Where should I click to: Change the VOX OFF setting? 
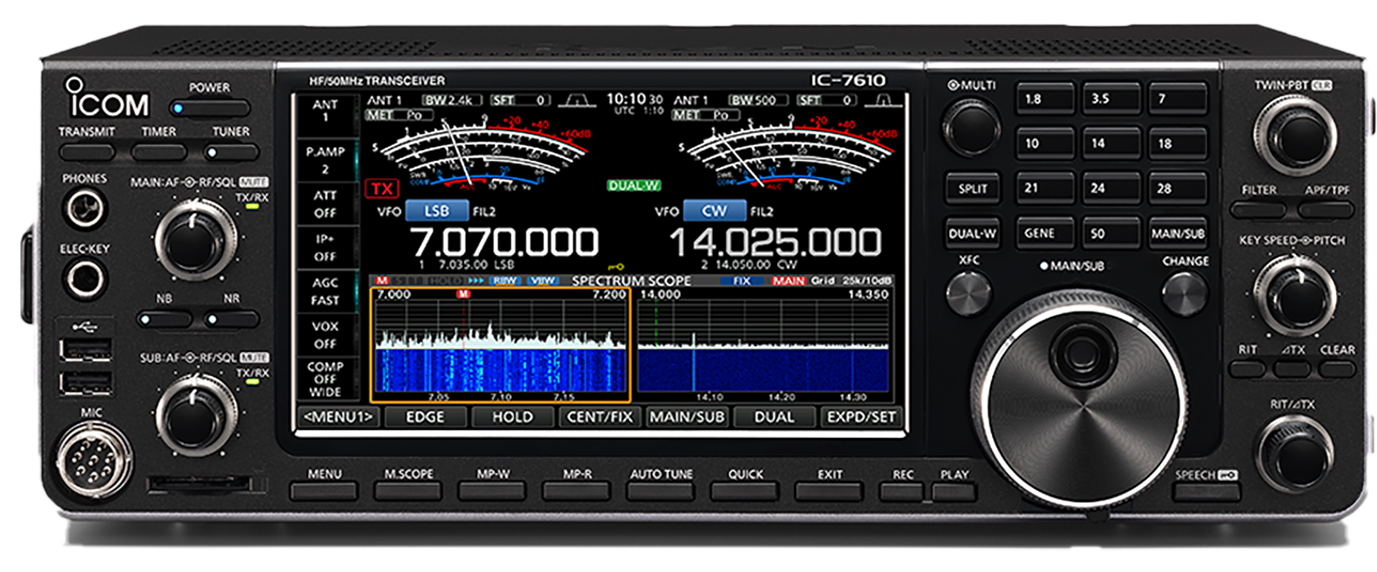click(325, 337)
